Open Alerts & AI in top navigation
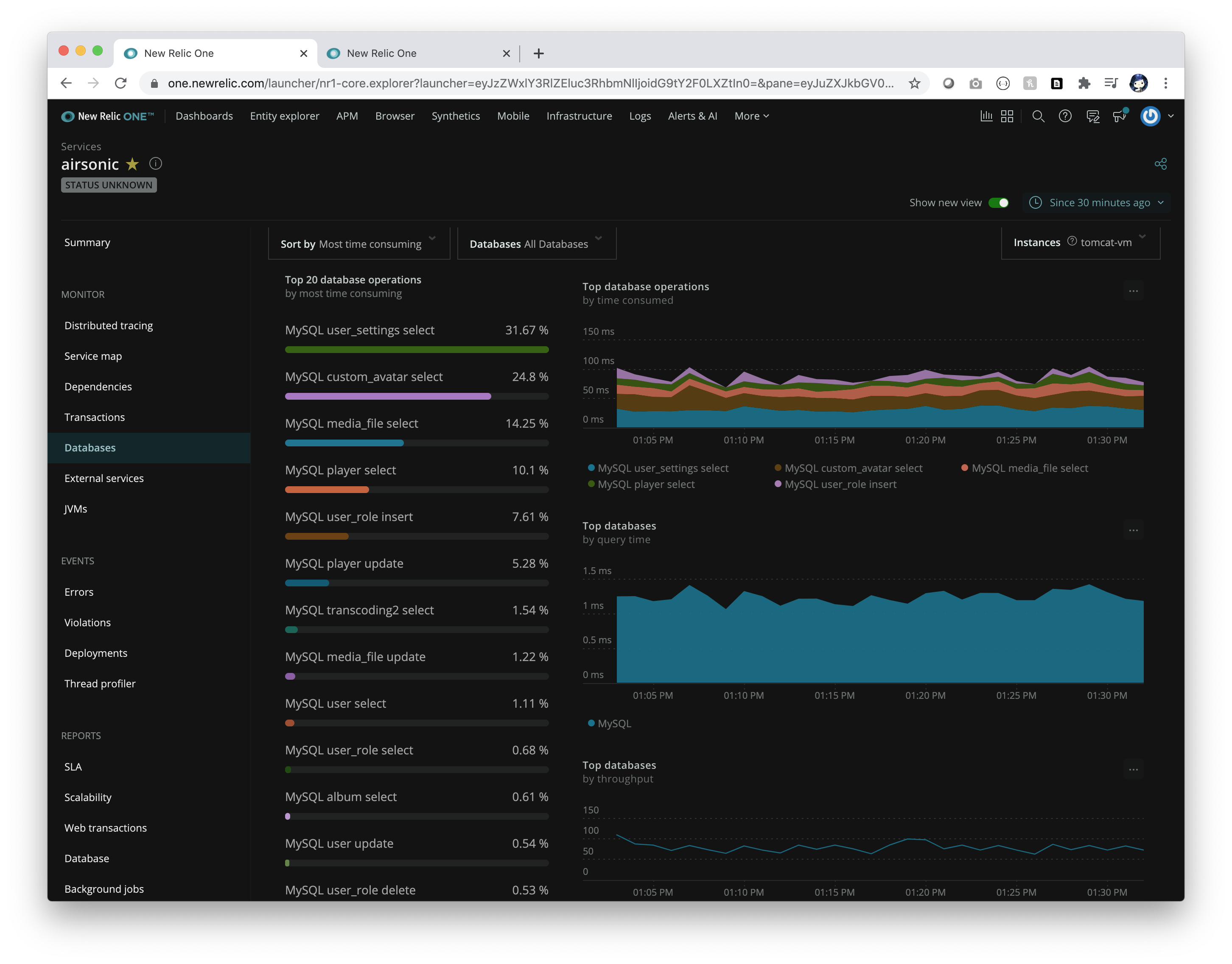The image size is (1232, 964). (x=692, y=116)
